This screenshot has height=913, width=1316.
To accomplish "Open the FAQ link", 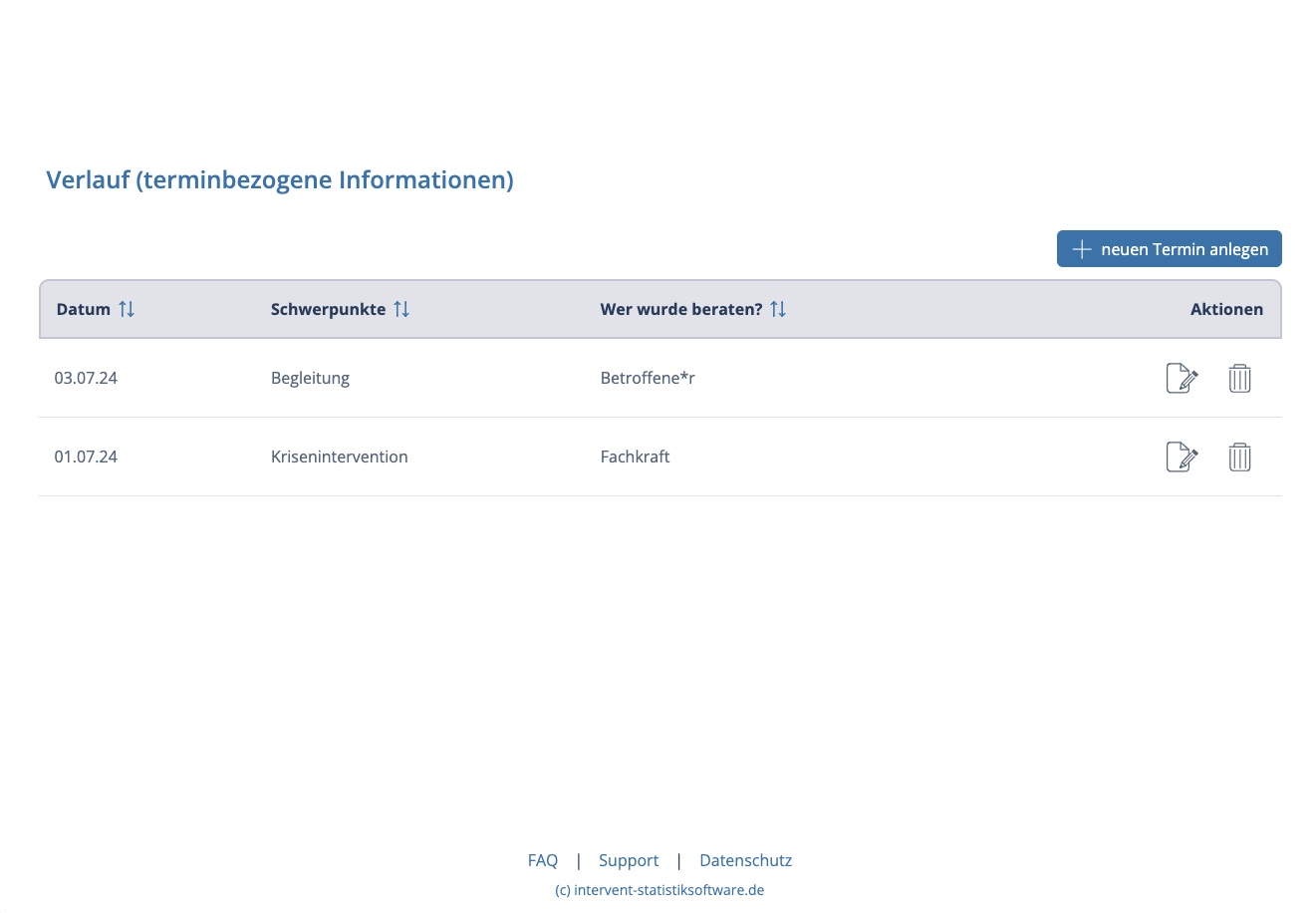I will (x=543, y=860).
